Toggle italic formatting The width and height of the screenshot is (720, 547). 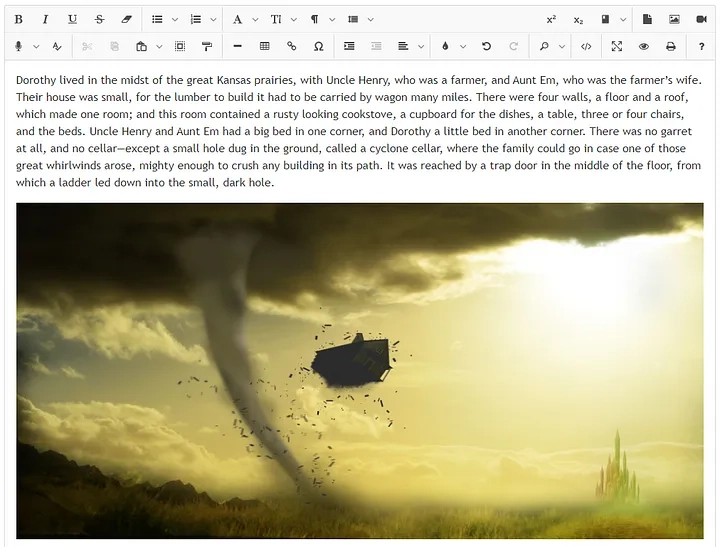pyautogui.click(x=45, y=19)
